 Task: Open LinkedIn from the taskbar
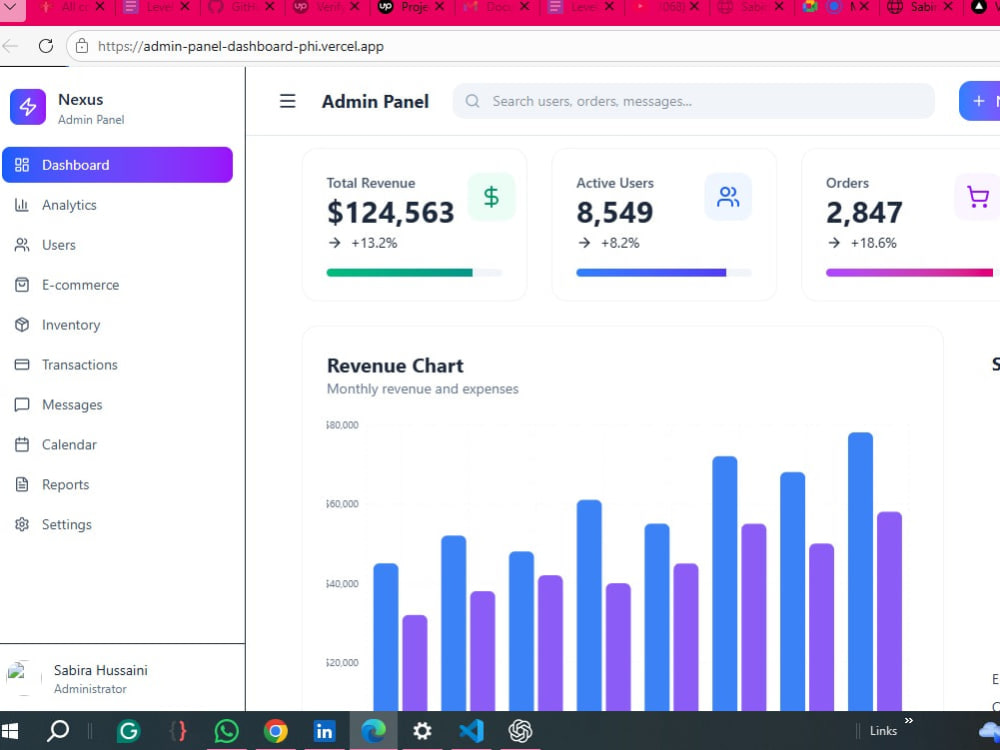point(324,731)
